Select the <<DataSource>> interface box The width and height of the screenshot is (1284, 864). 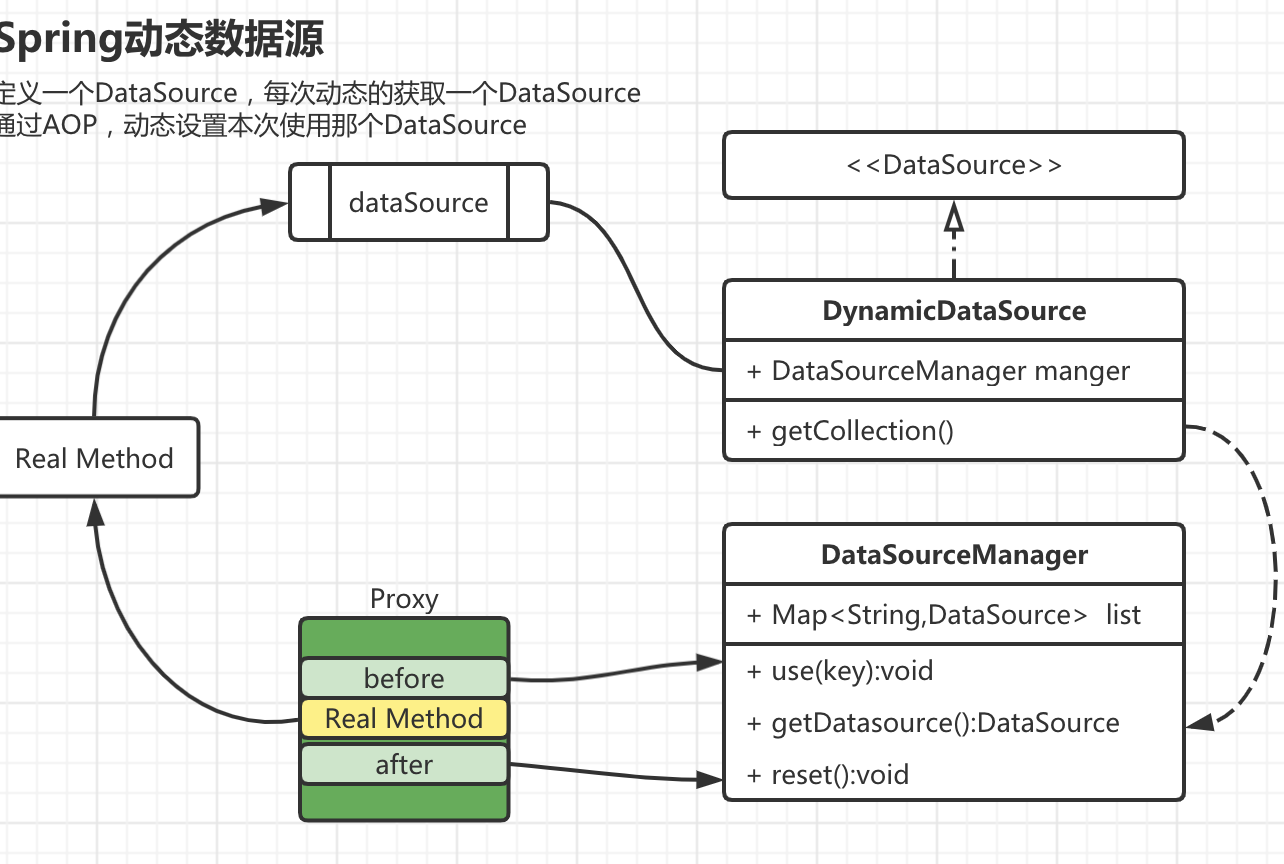tap(954, 165)
